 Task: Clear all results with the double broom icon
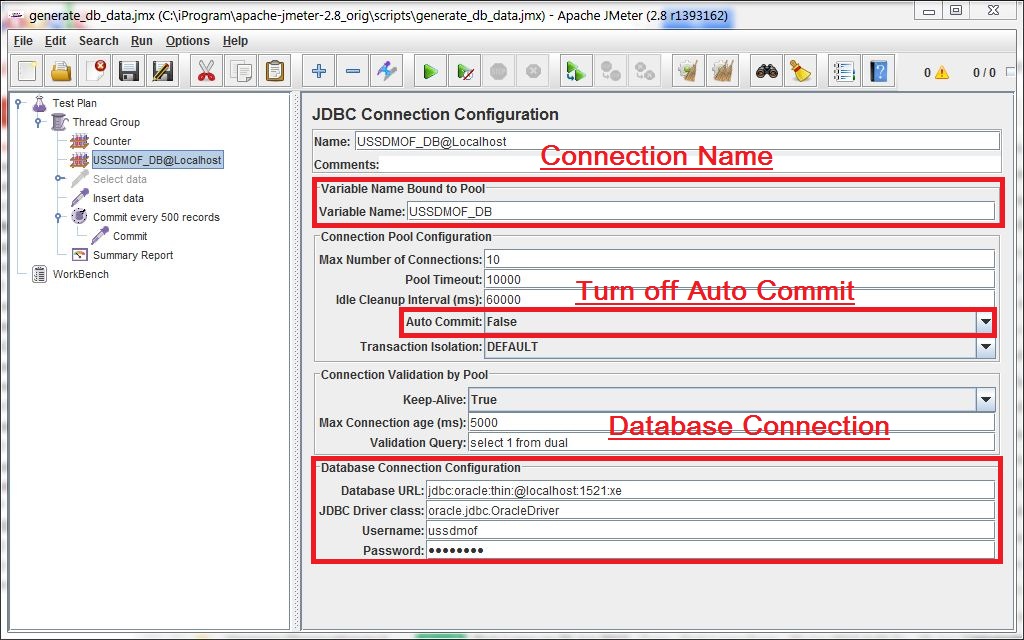(x=722, y=71)
